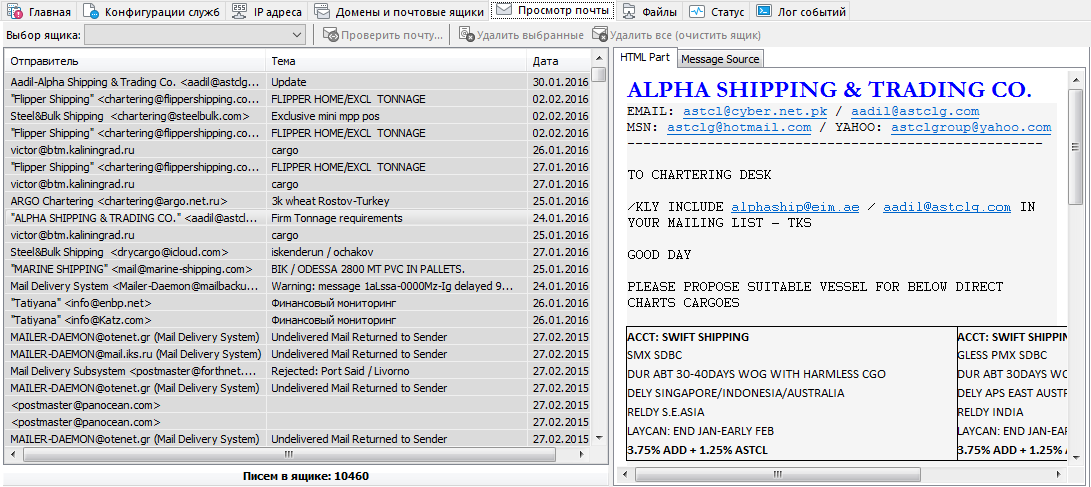Select the Mail Delivery System warning message
The height and width of the screenshot is (487, 1091).
point(298,286)
